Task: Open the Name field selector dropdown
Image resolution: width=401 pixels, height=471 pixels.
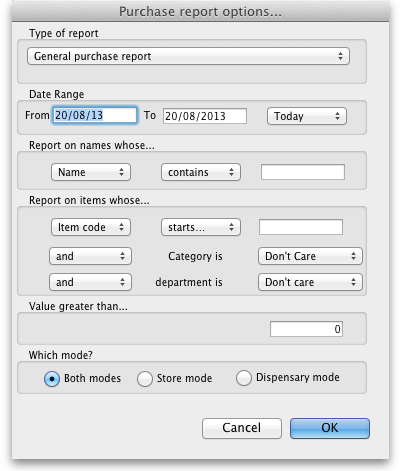Action: coord(91,172)
